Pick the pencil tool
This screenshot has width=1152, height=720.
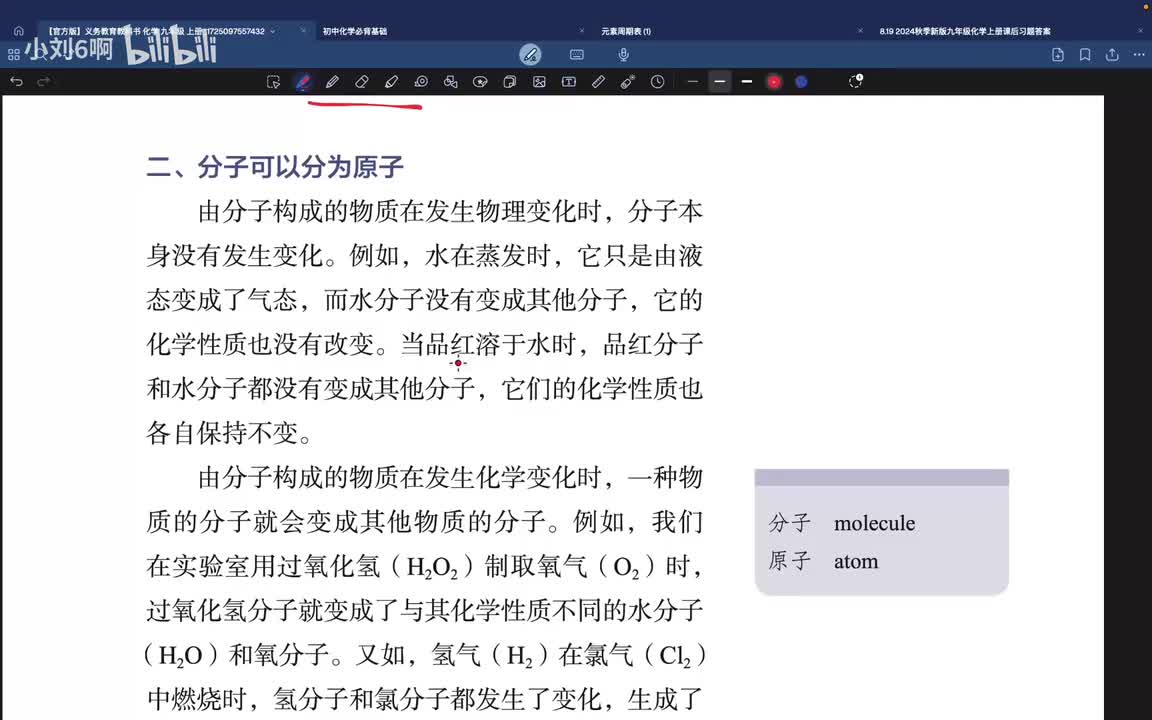[332, 82]
